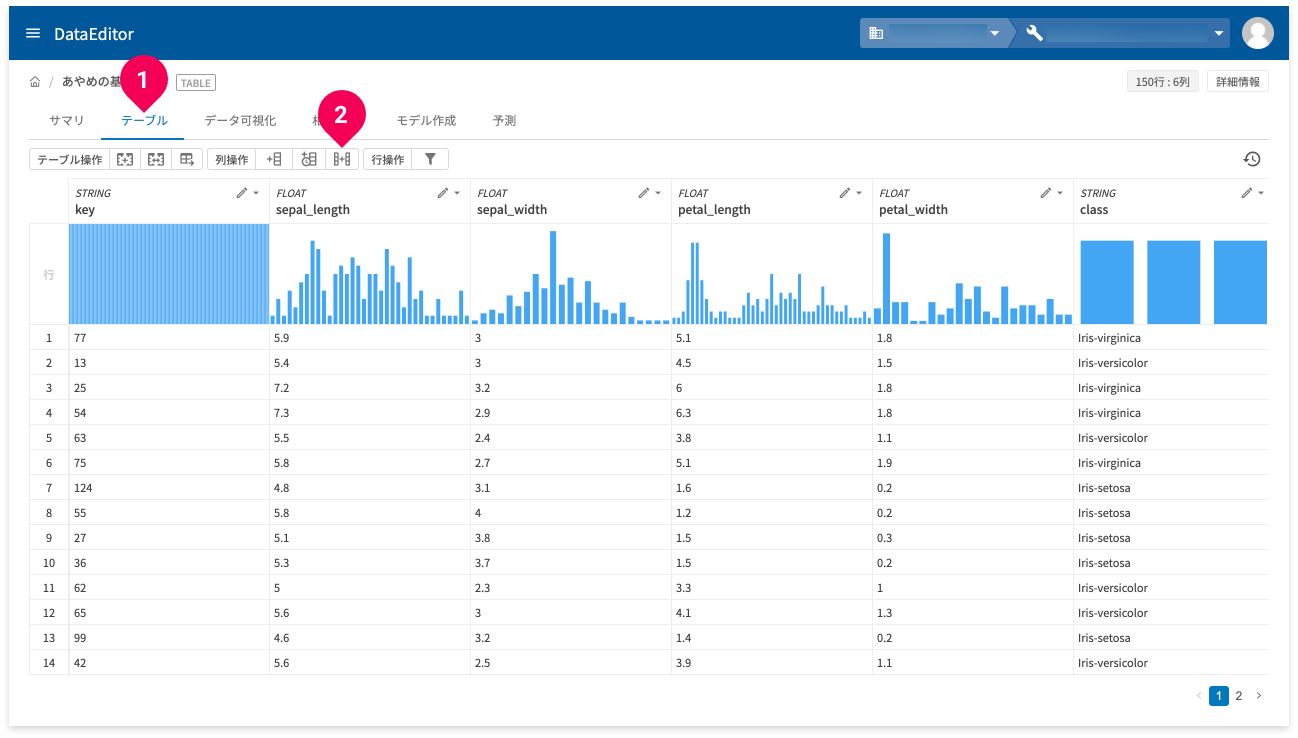The width and height of the screenshot is (1298, 738).
Task: Go to page 2
Action: click(x=1238, y=696)
